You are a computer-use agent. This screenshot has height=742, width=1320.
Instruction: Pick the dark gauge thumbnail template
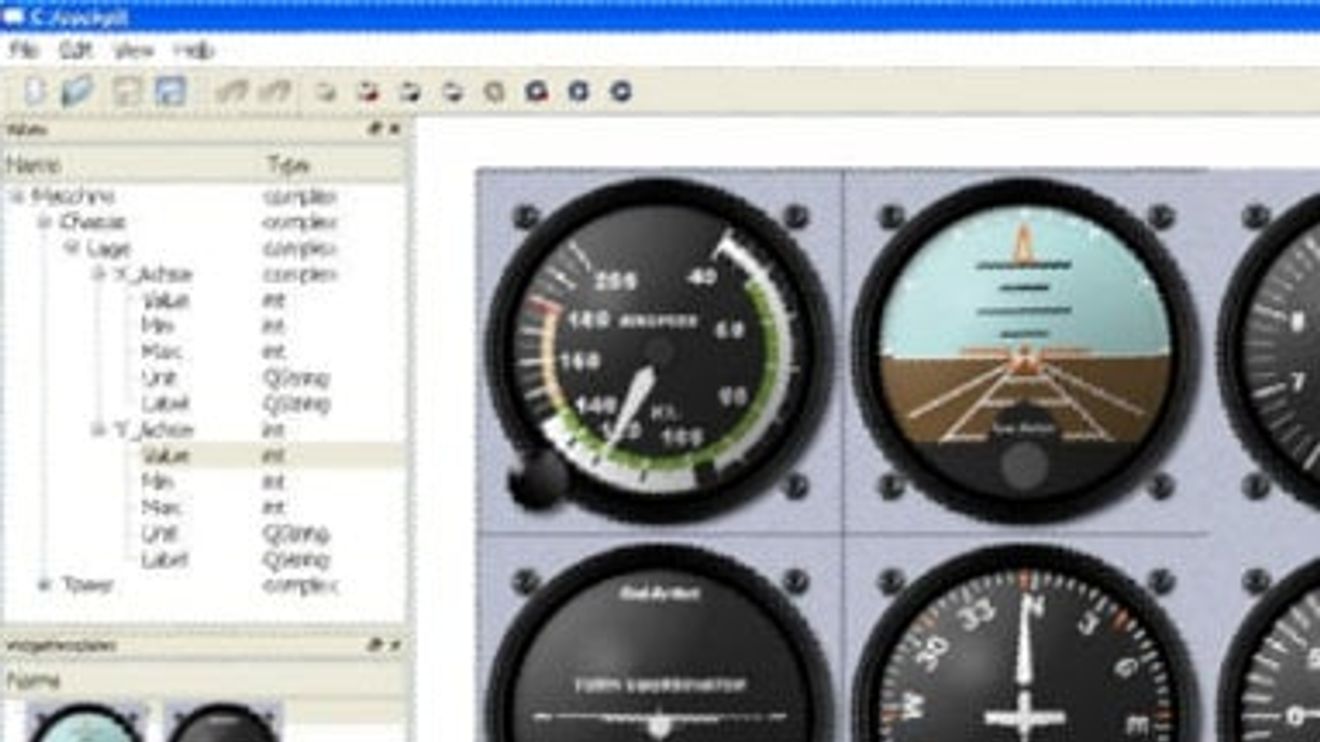point(223,723)
